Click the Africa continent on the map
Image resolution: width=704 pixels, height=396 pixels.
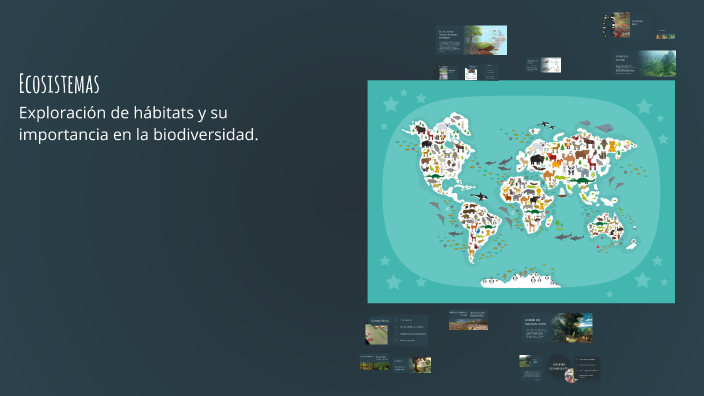(528, 204)
